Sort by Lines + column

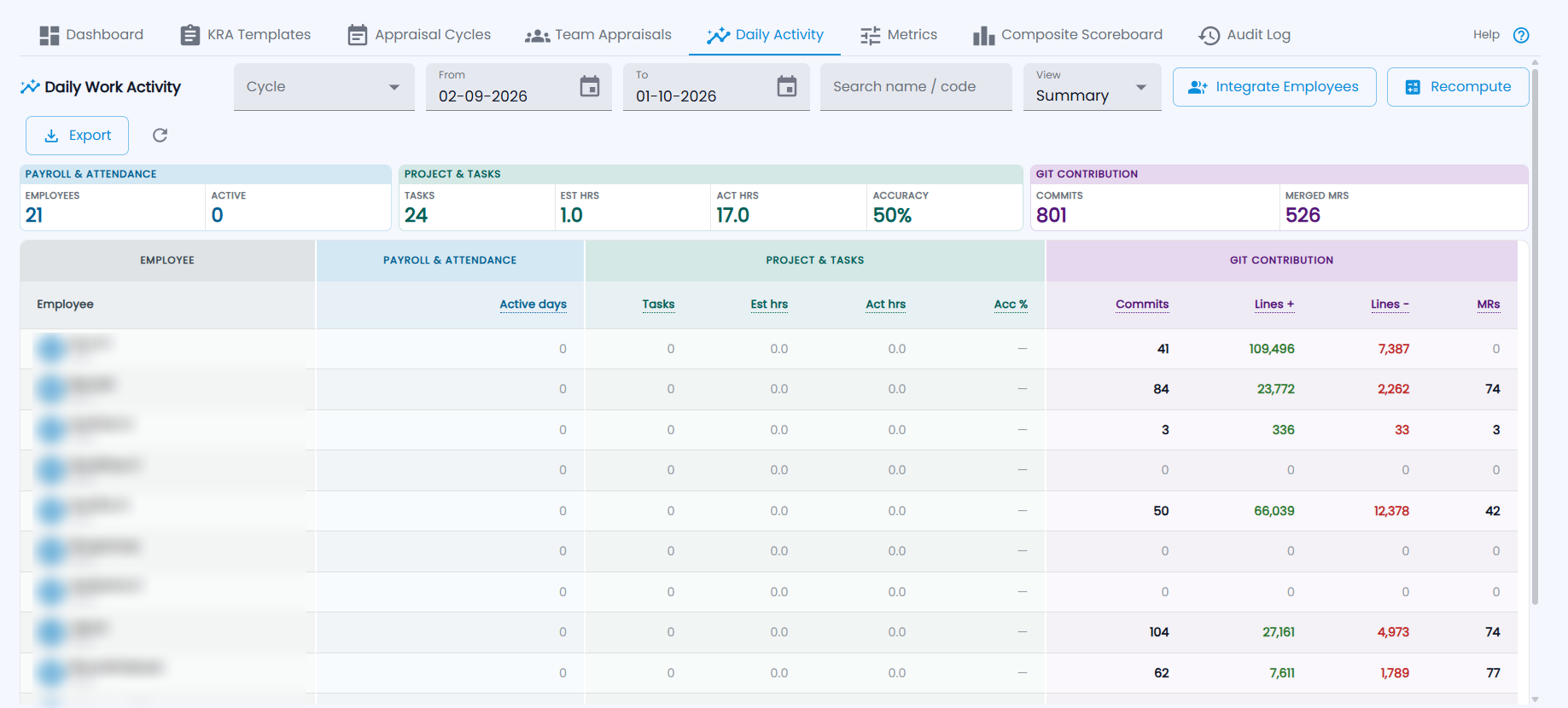point(1274,305)
